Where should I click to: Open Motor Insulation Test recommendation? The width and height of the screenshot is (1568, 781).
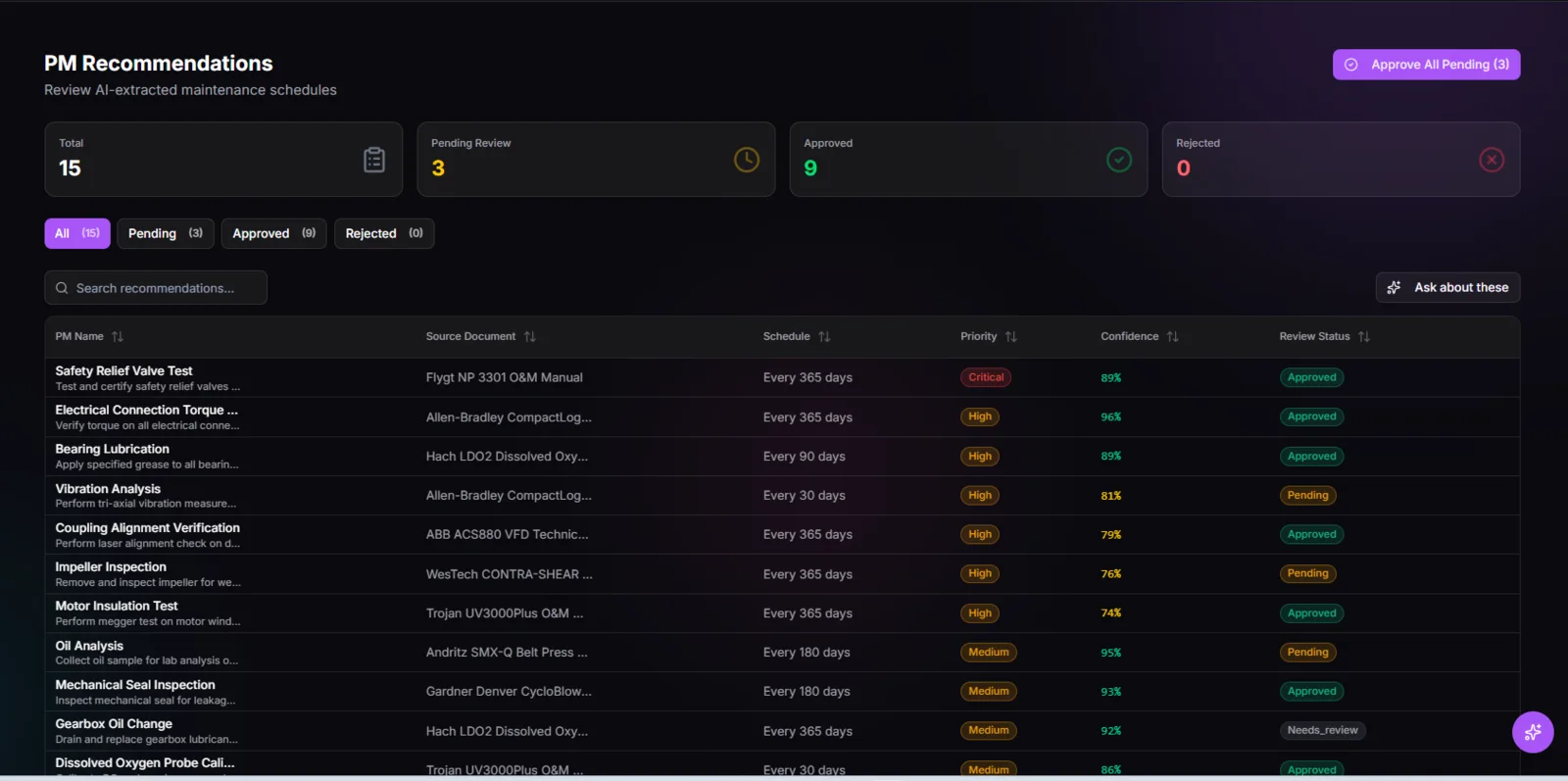click(x=782, y=612)
